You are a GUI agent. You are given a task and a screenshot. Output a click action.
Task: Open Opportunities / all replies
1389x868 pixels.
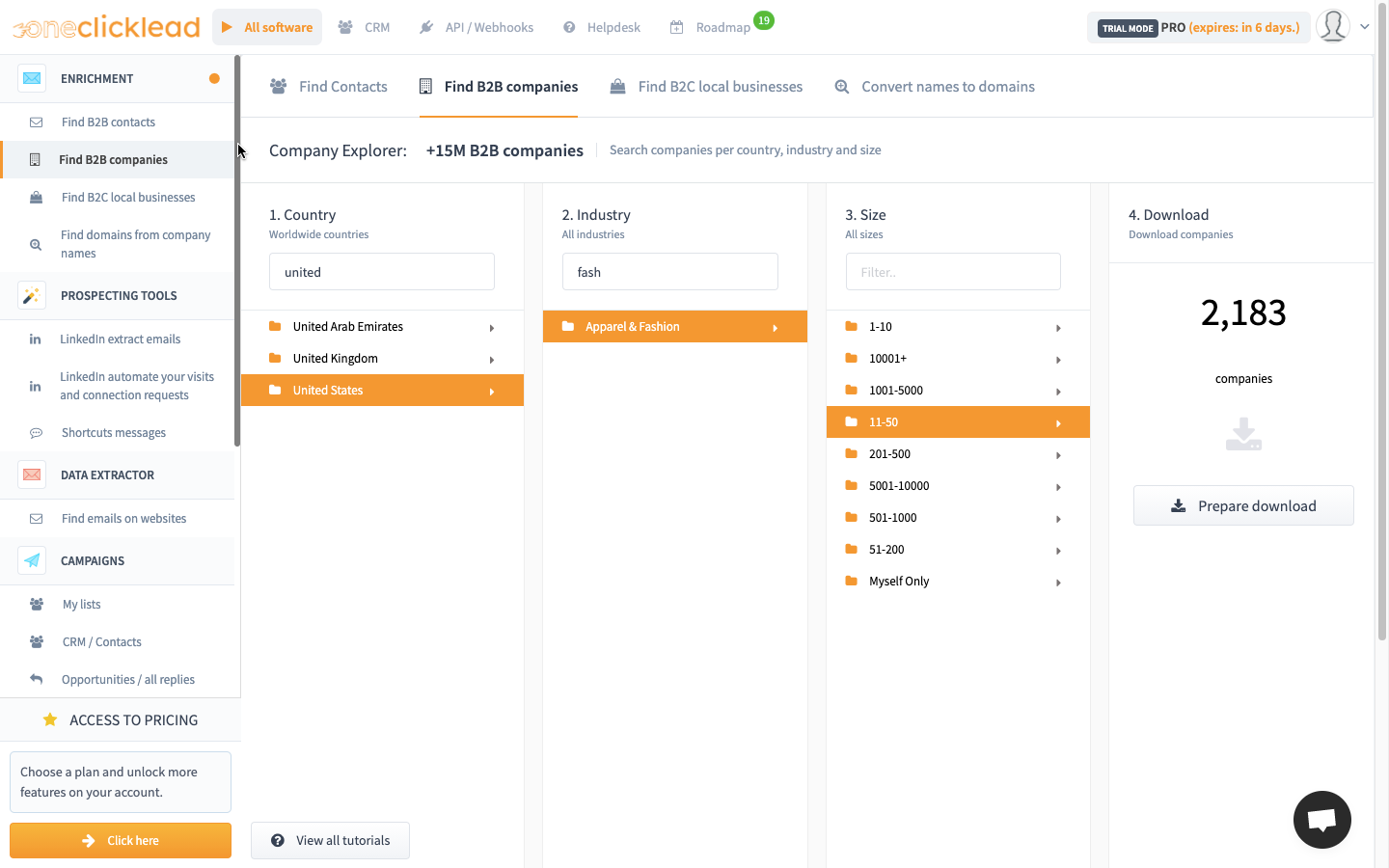pyautogui.click(x=118, y=680)
